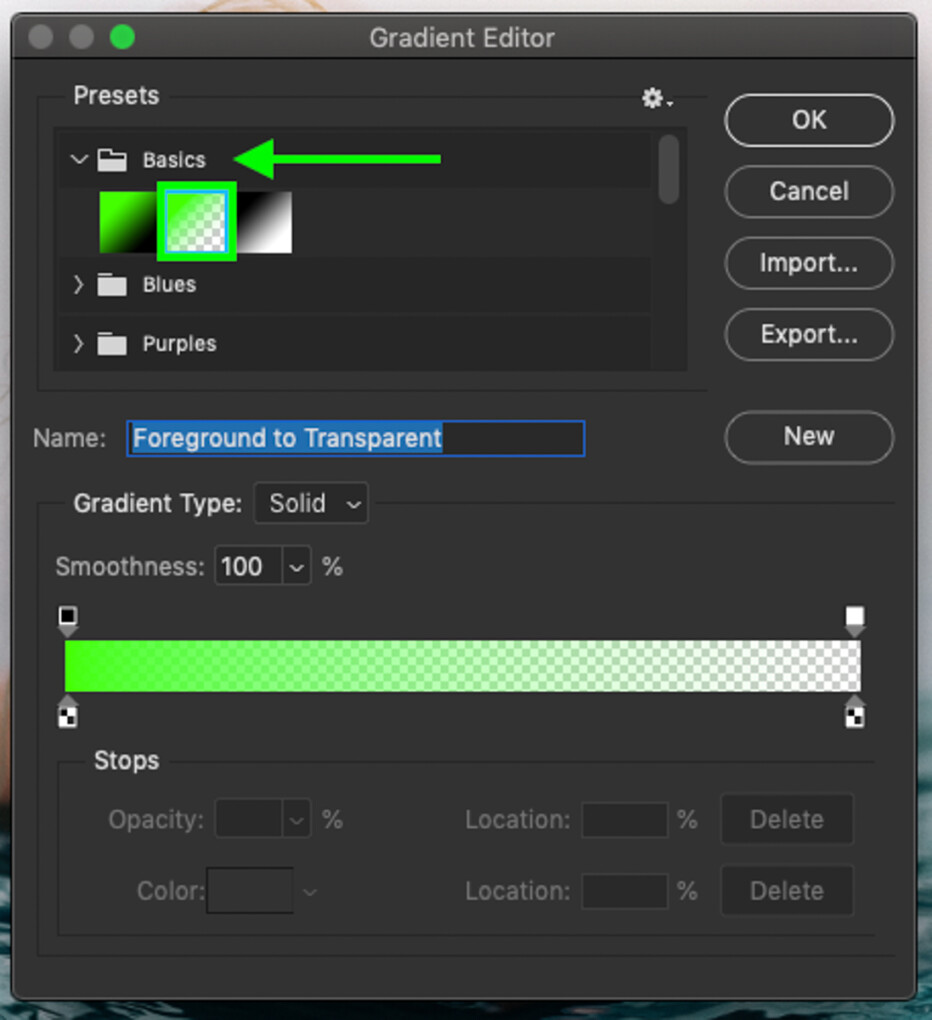Select the right color stop below gradient bar
932x1020 pixels.
pyautogui.click(x=856, y=715)
